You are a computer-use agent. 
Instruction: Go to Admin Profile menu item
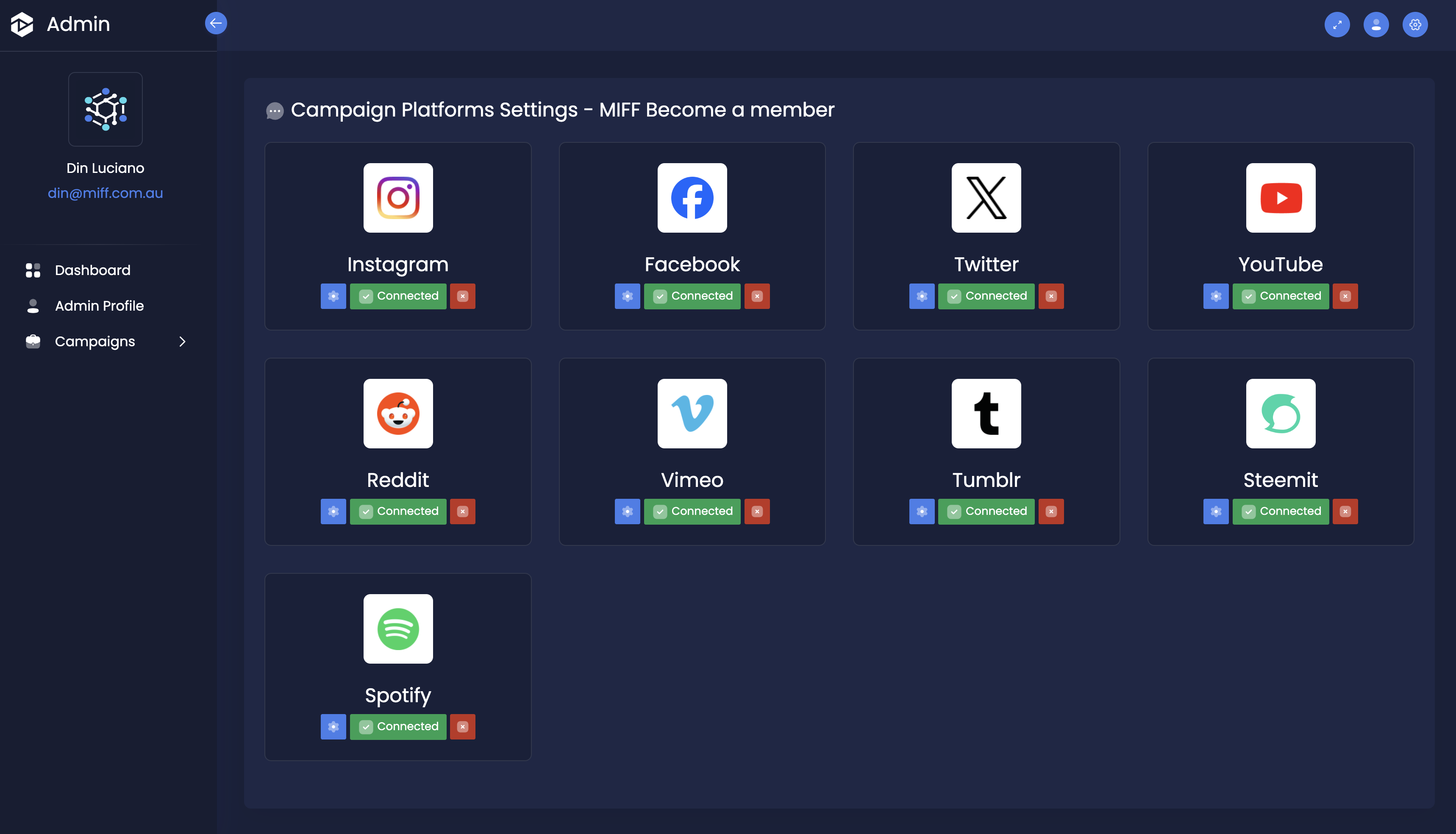pos(99,306)
